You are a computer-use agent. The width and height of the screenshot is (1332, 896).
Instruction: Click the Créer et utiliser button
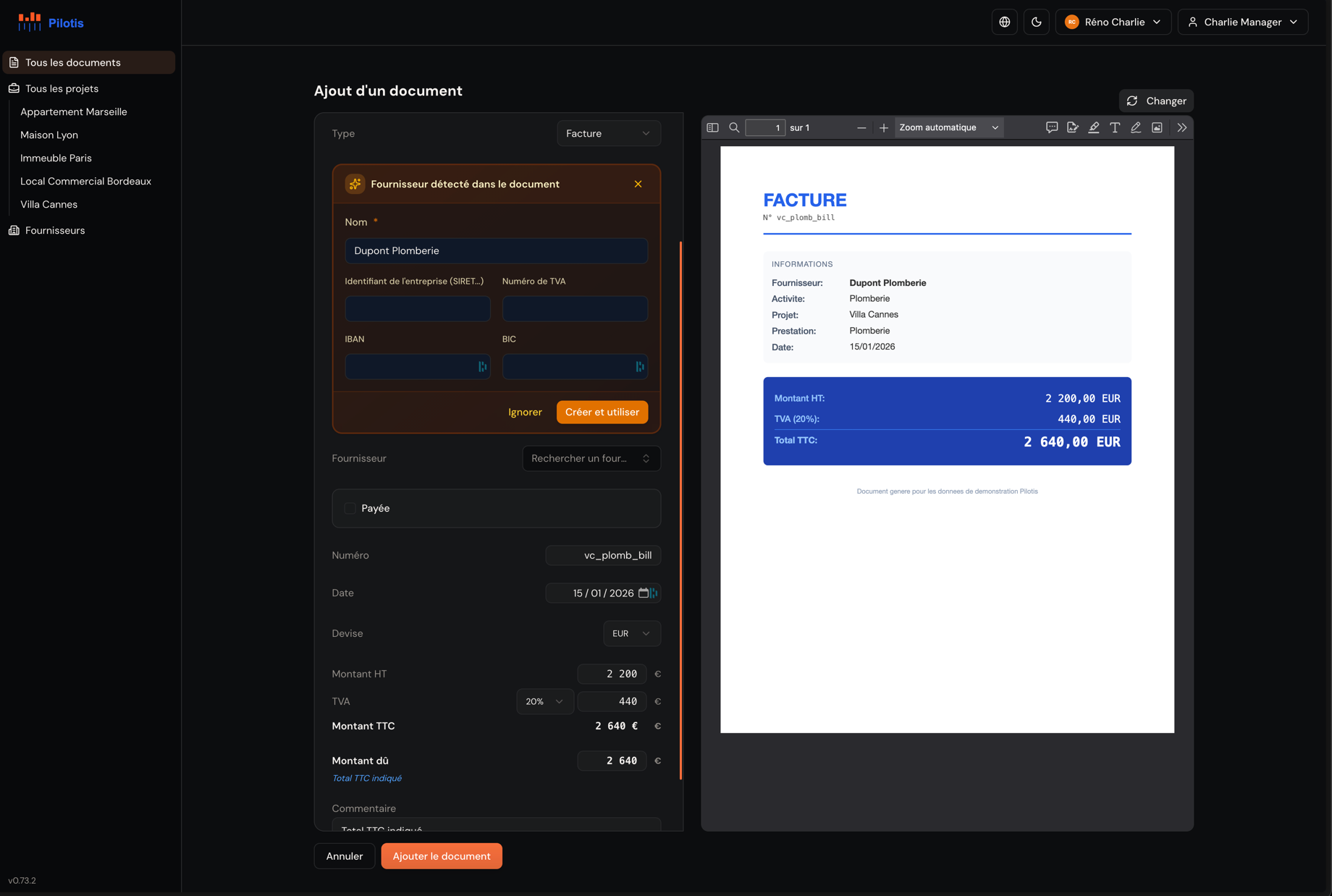point(602,412)
